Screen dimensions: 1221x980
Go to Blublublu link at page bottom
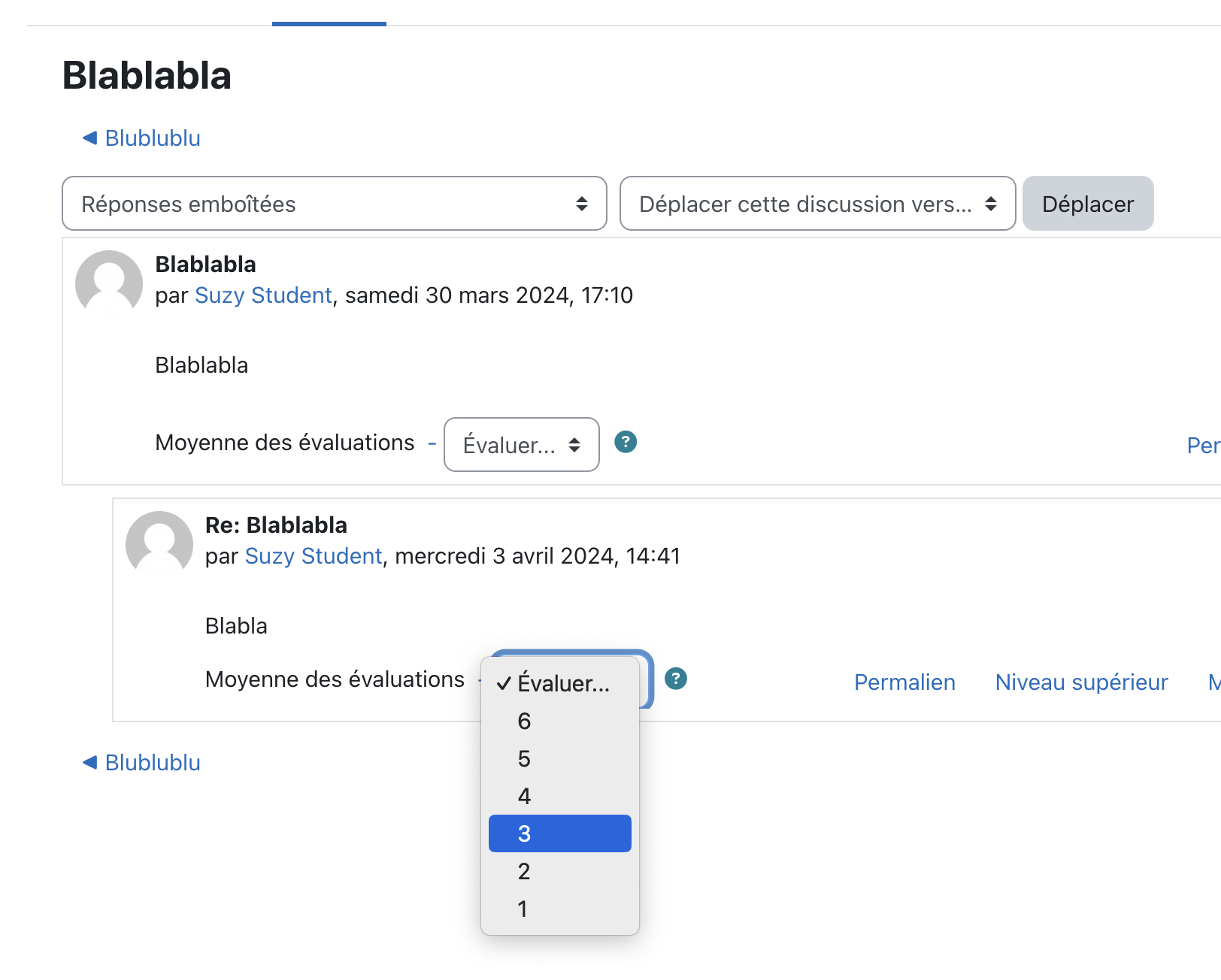point(141,763)
